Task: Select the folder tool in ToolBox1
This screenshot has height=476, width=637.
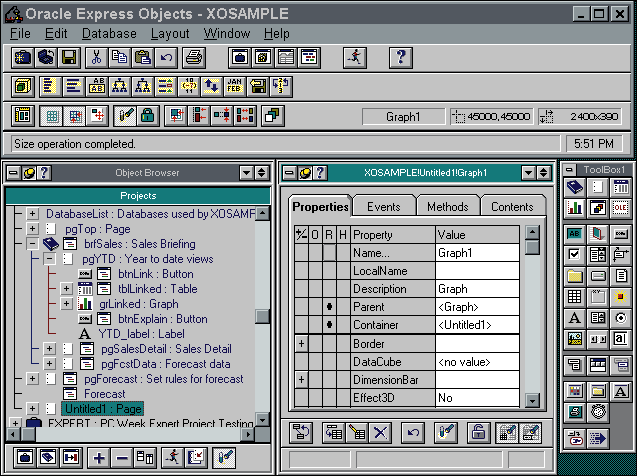Action: pyautogui.click(x=574, y=276)
